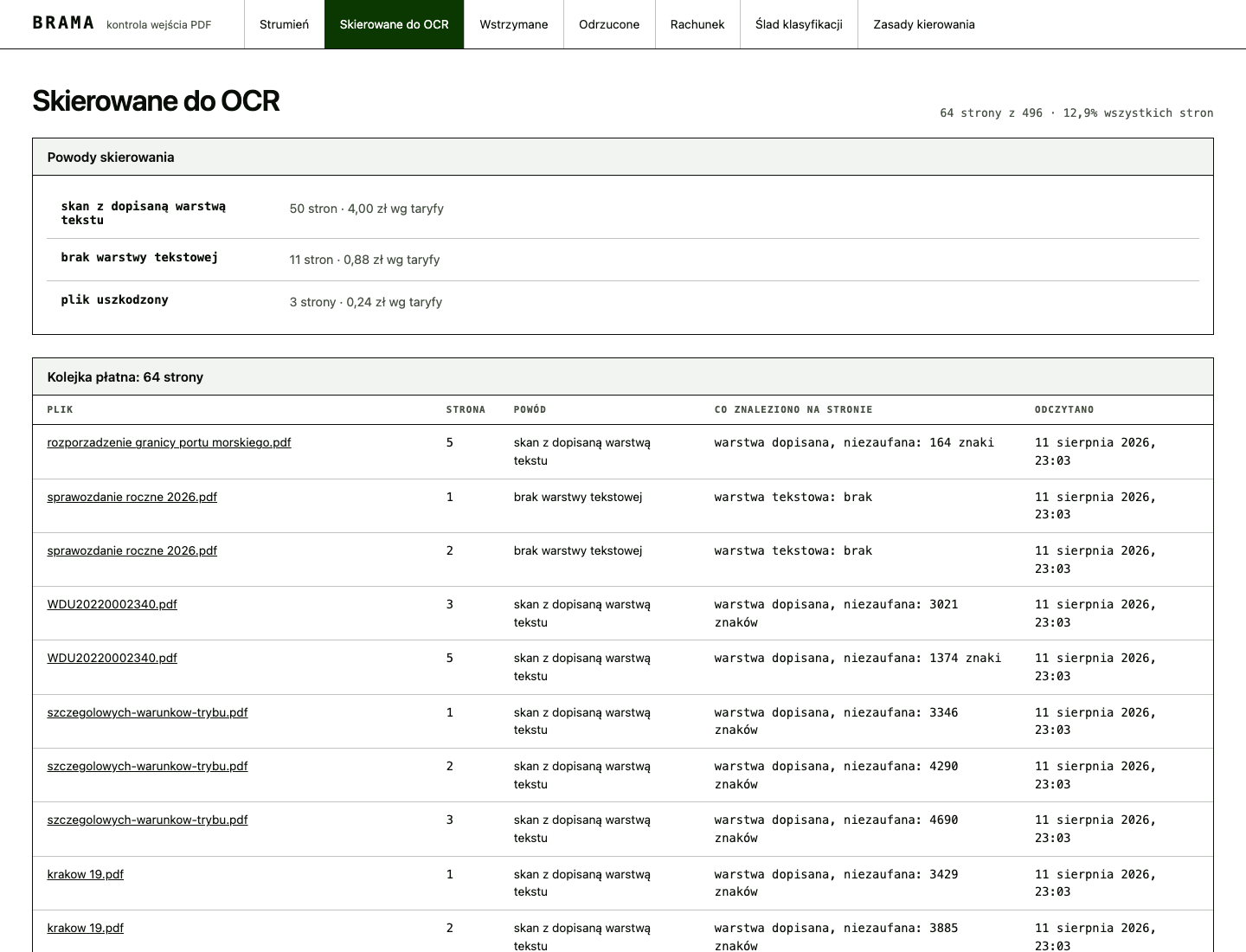Click the ODCZYTANO column header
The height and width of the screenshot is (952, 1246).
coord(1064,409)
